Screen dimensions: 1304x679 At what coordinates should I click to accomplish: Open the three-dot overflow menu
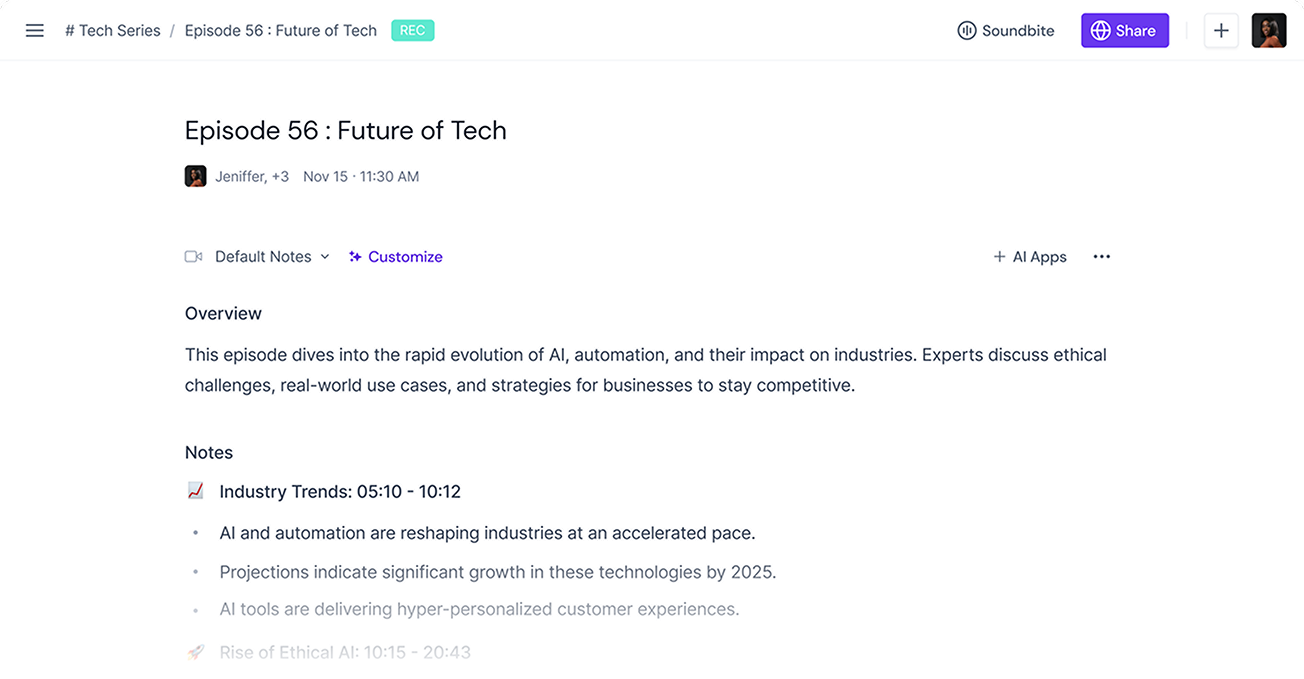(1101, 256)
